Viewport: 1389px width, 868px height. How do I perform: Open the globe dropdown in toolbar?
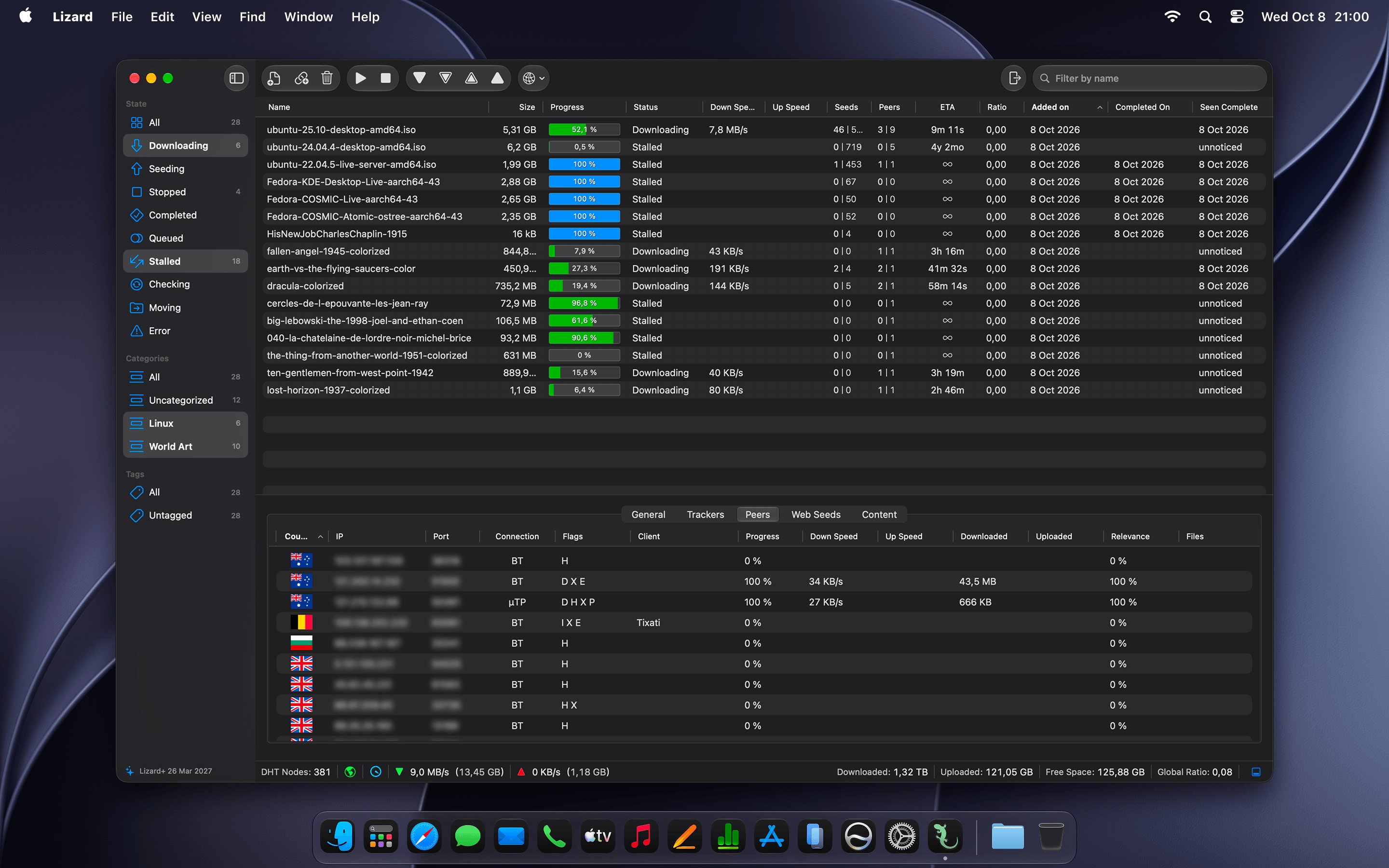point(534,78)
